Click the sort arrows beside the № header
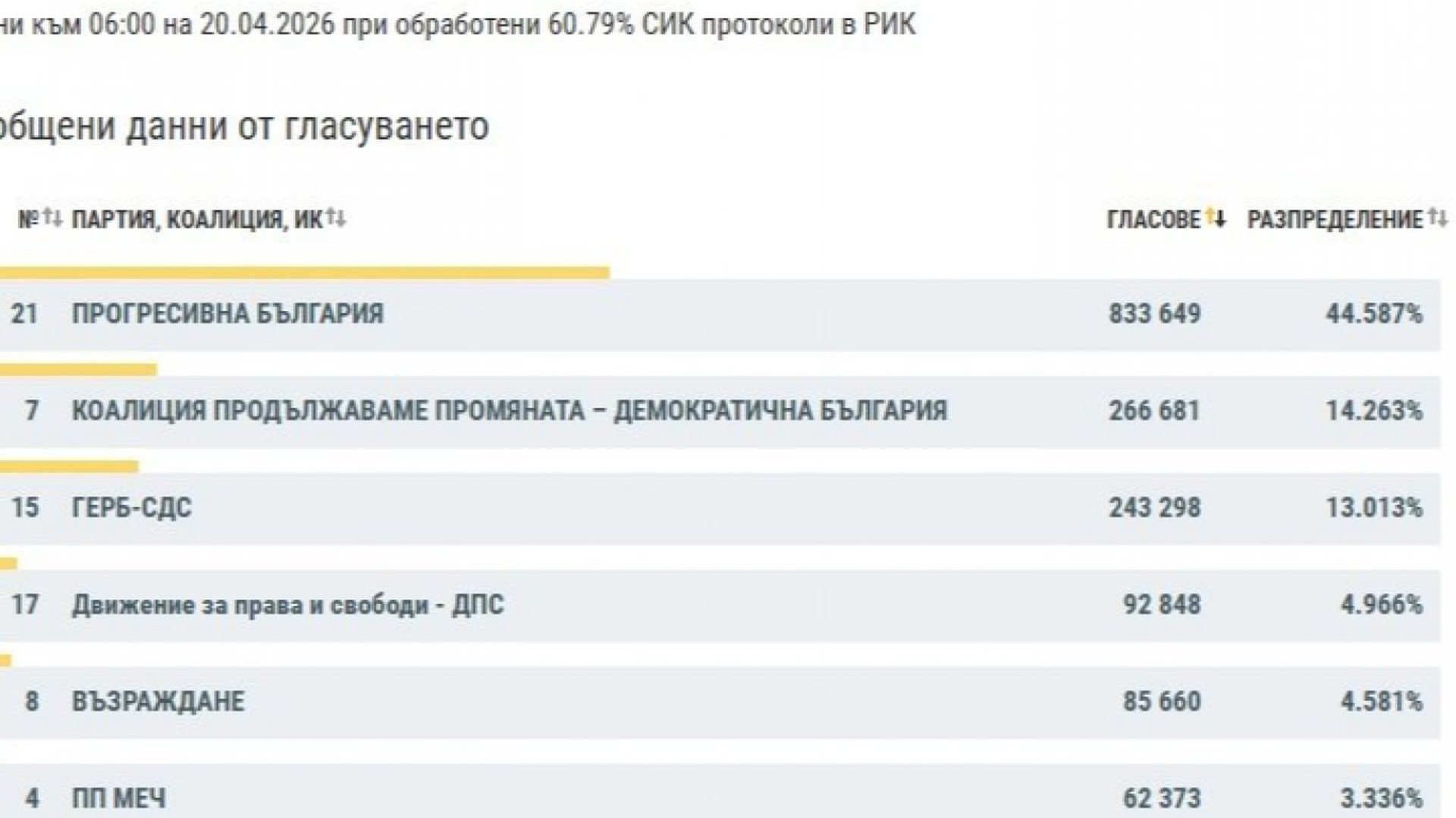 52,219
